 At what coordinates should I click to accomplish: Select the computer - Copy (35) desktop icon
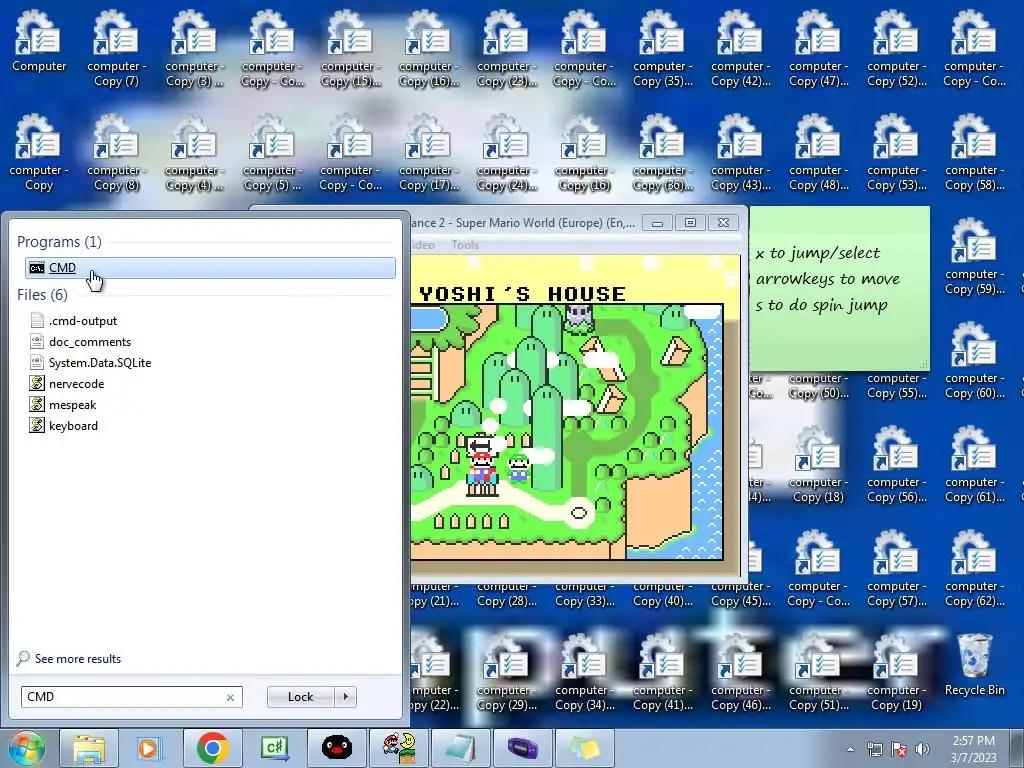(662, 49)
